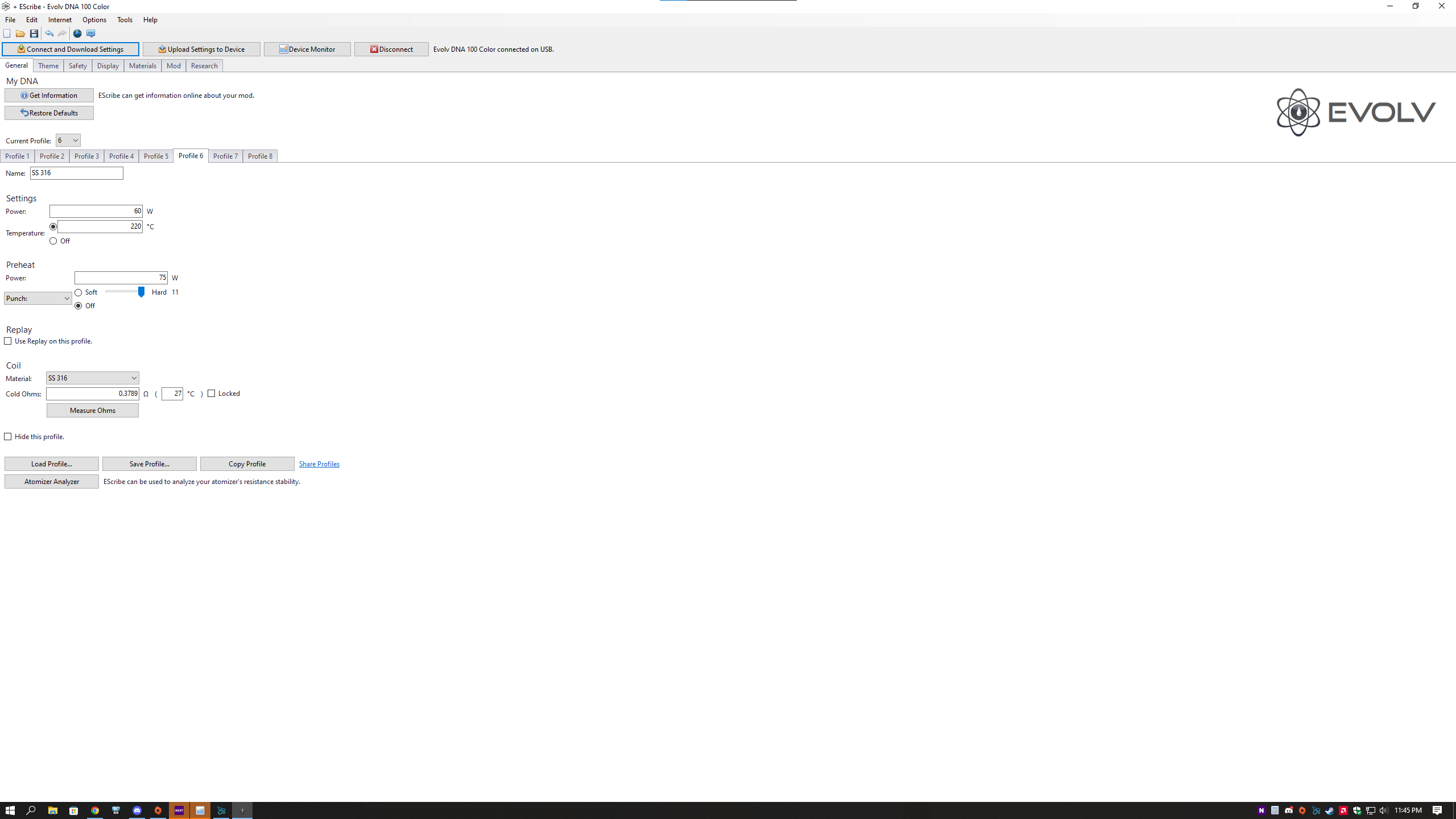Open the Share Profiles link
Viewport: 1456px width, 819px height.
pyautogui.click(x=319, y=464)
